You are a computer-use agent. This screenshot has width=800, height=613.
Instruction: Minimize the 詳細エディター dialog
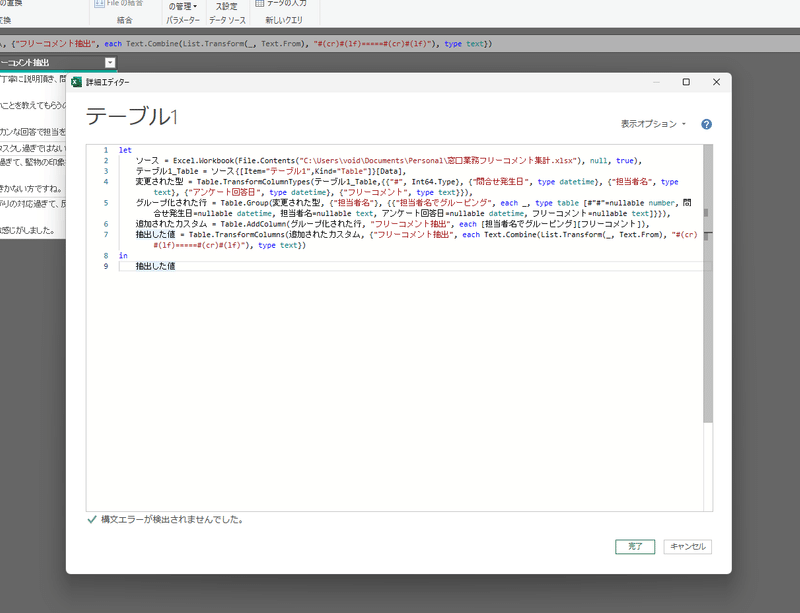tap(657, 82)
